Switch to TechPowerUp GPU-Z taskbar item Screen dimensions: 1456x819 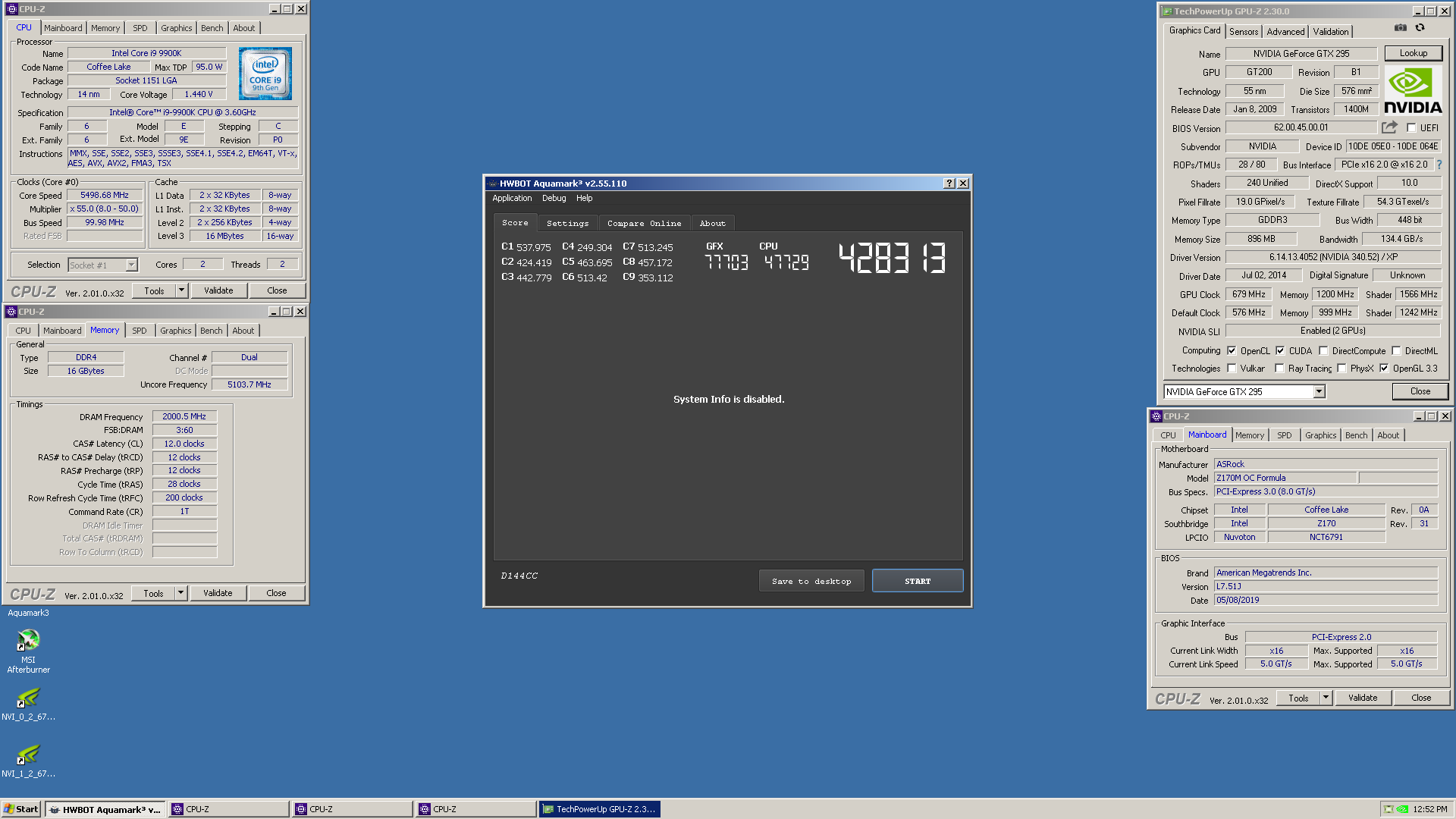click(600, 809)
